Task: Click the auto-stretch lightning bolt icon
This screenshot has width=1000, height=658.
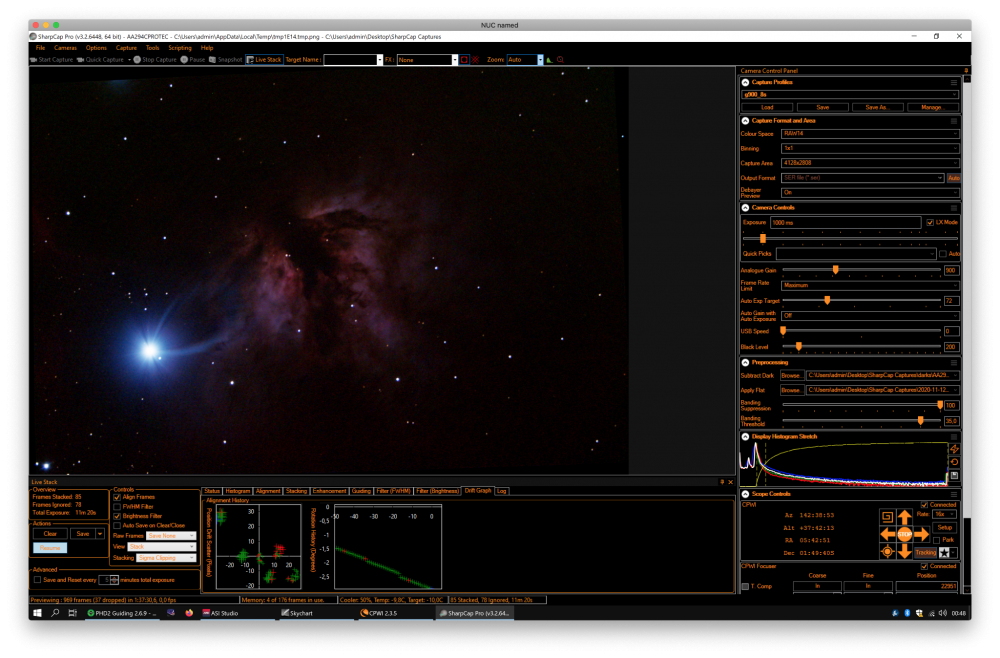Action: (954, 449)
